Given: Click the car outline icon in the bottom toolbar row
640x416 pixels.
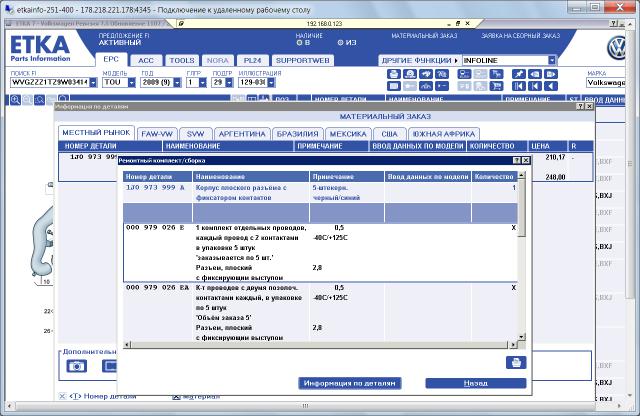Looking at the screenshot, I should [426, 86].
